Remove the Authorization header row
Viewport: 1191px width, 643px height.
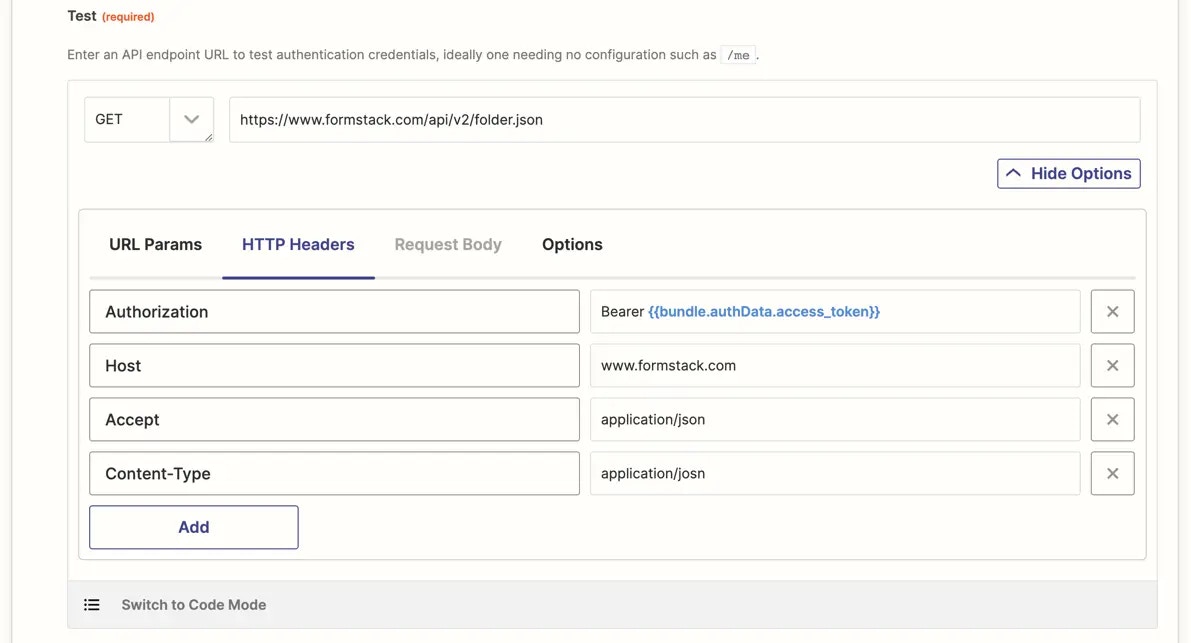pyautogui.click(x=1112, y=311)
